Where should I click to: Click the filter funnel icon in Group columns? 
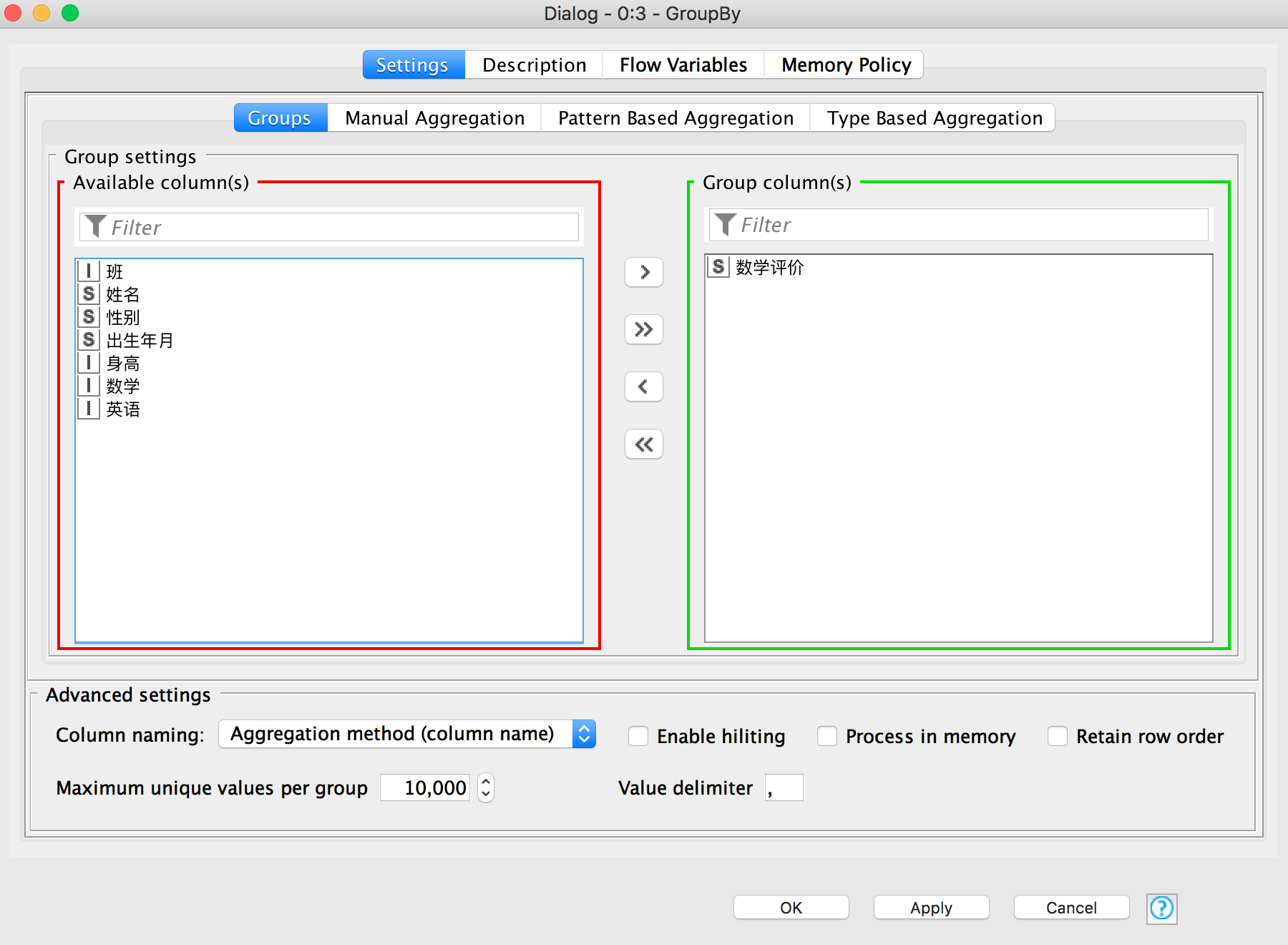(725, 225)
